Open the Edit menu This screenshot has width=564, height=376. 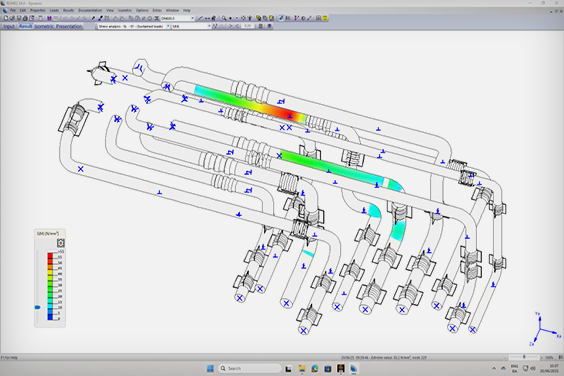tap(23, 10)
